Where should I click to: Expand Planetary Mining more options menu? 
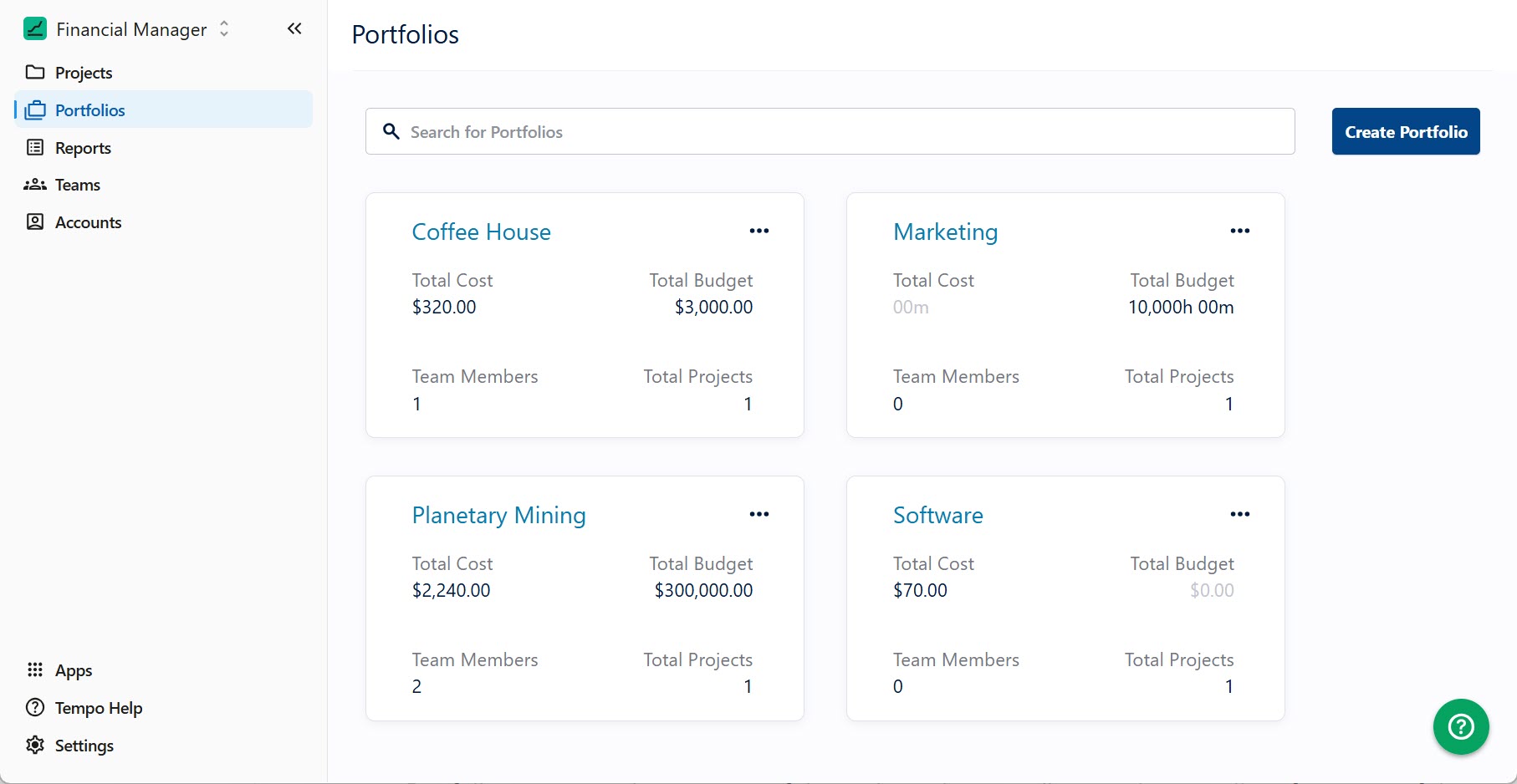(x=758, y=515)
